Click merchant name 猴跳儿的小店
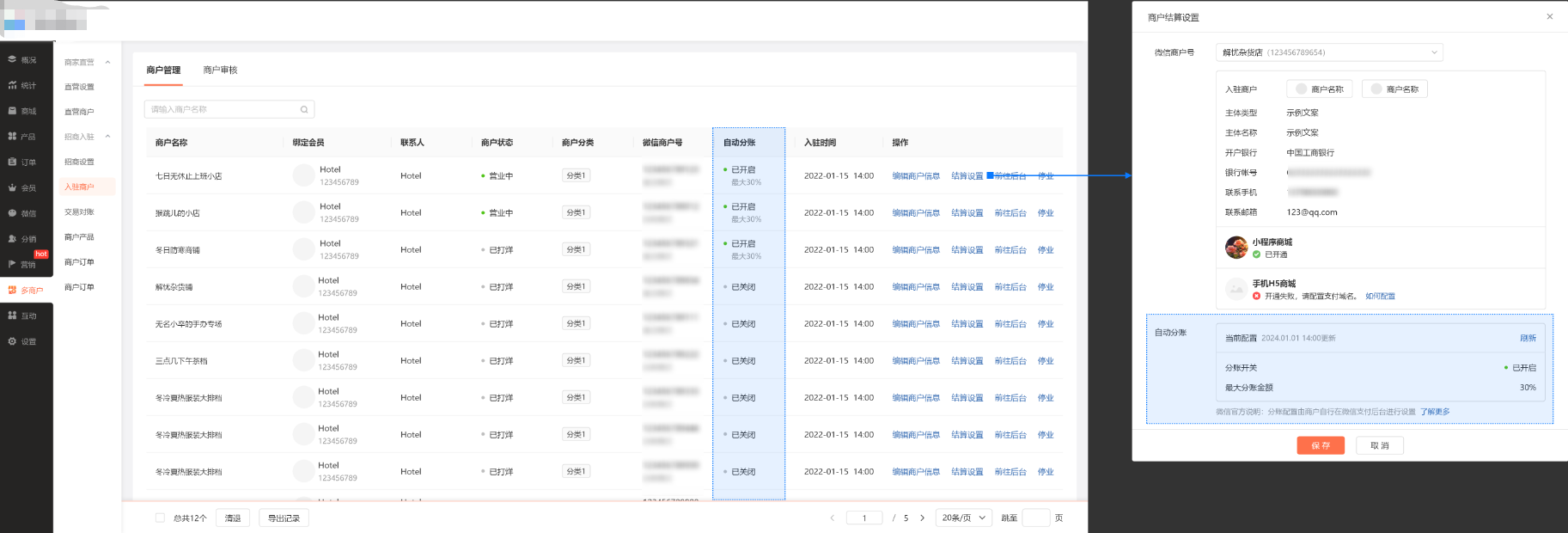Viewport: 1568px width, 533px height. (177, 213)
